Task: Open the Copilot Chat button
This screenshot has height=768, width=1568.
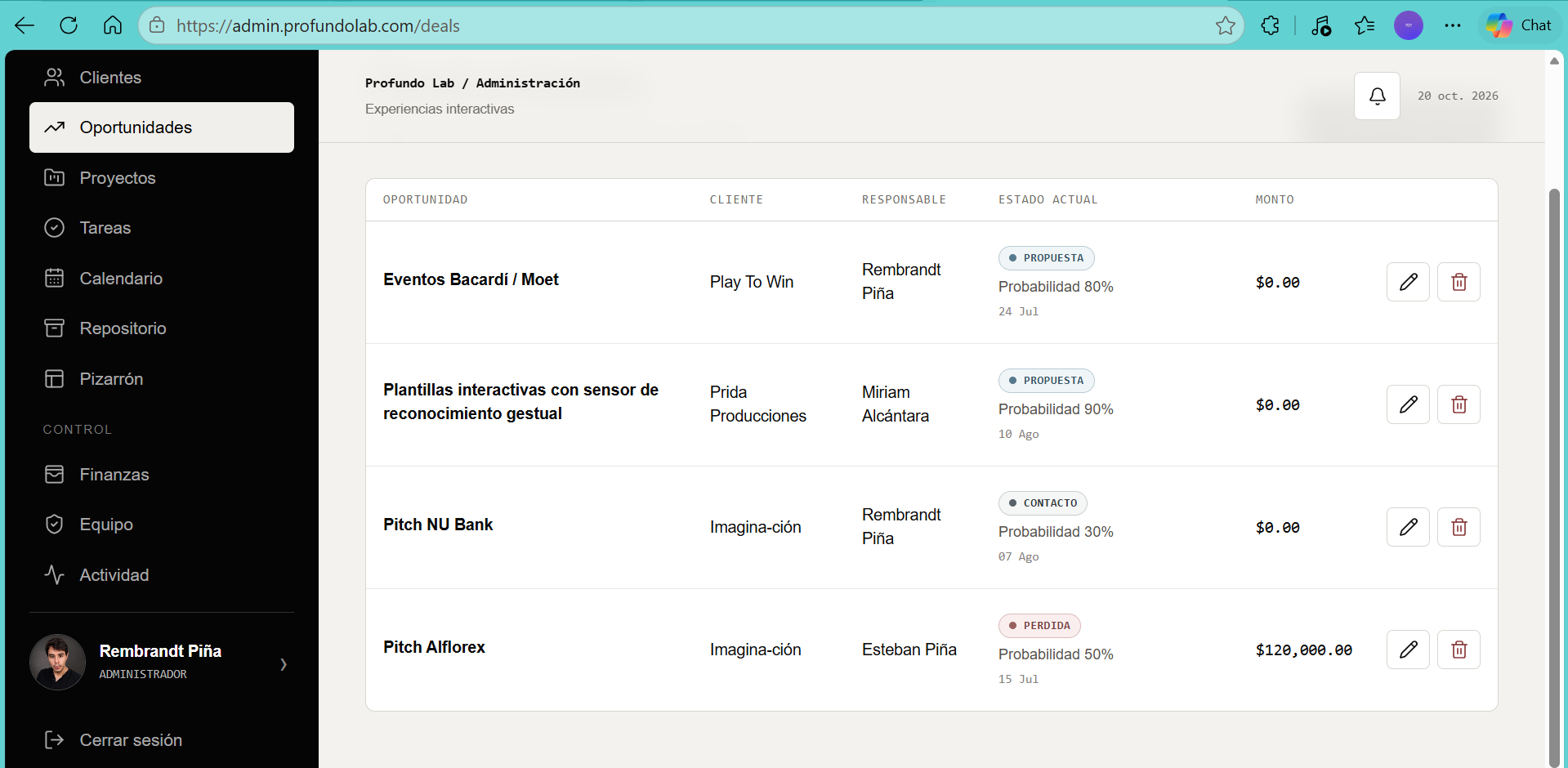Action: (x=1519, y=25)
